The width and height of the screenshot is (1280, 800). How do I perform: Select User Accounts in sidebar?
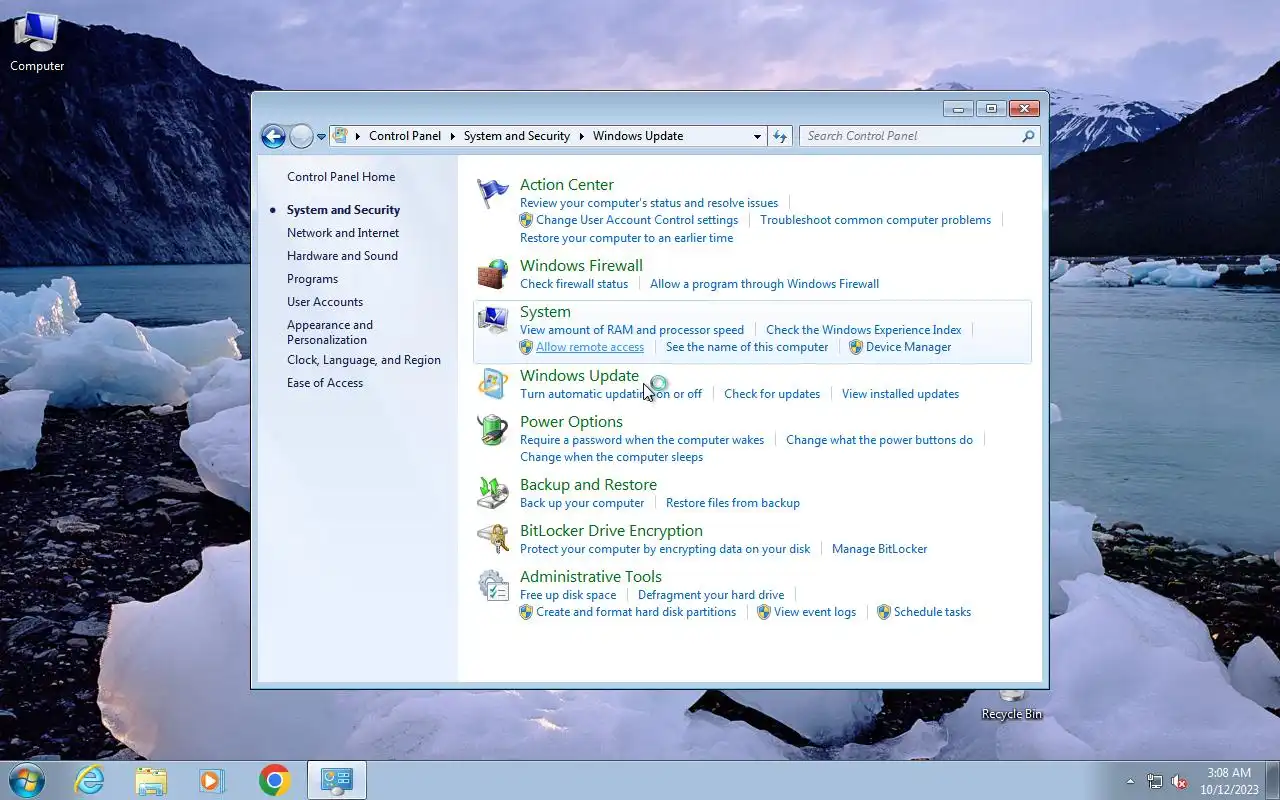point(325,302)
